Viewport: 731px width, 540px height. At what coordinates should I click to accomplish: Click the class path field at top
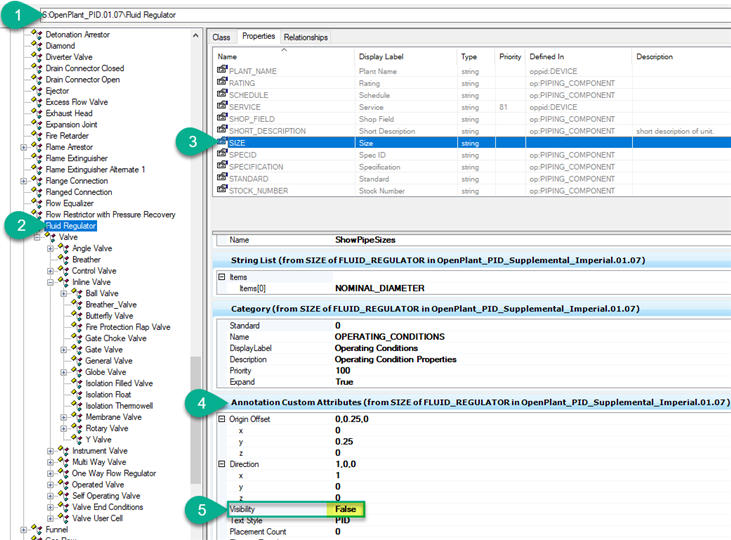pos(385,15)
